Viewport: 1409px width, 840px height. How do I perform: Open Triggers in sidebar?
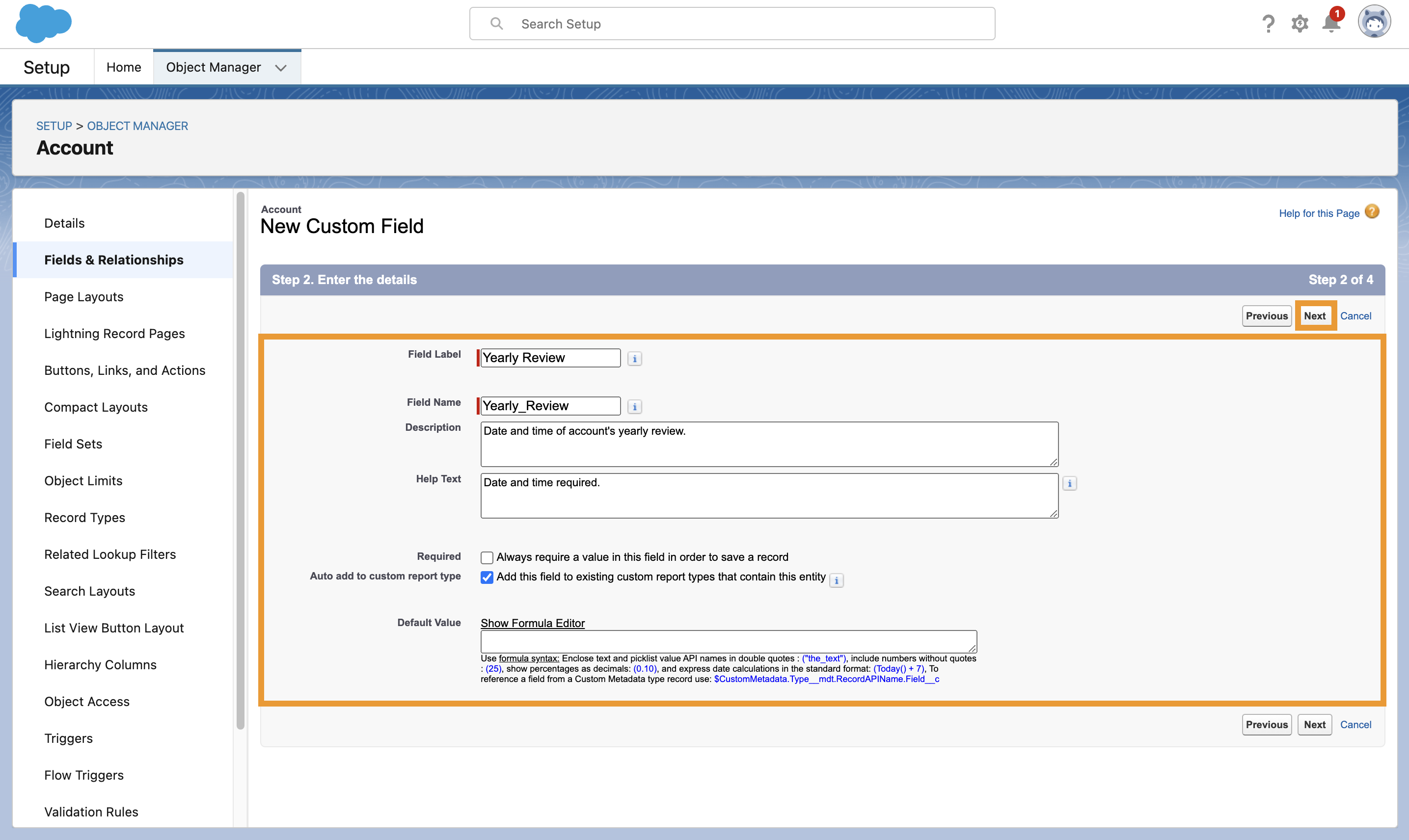tap(69, 738)
